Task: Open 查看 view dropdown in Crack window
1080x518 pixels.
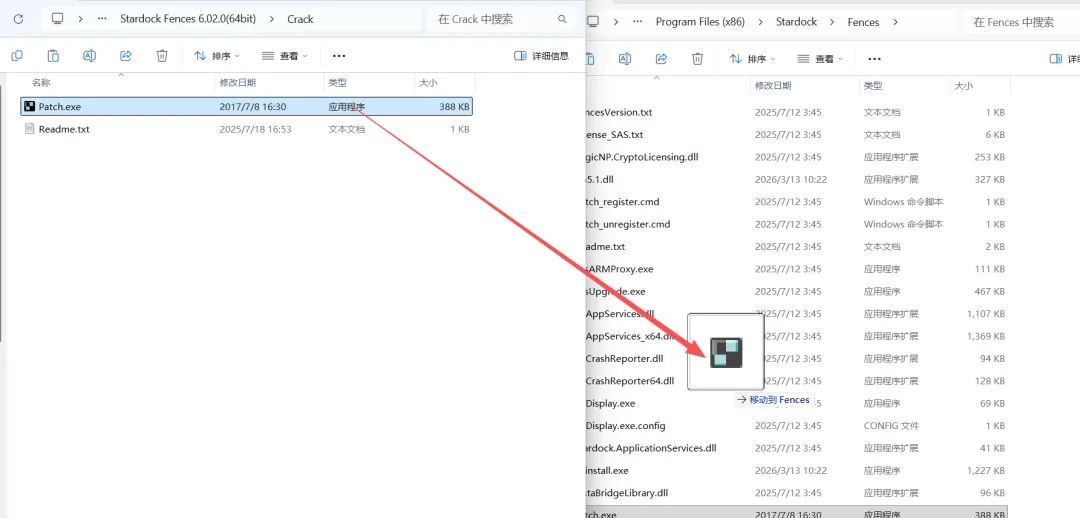Action: [x=284, y=56]
